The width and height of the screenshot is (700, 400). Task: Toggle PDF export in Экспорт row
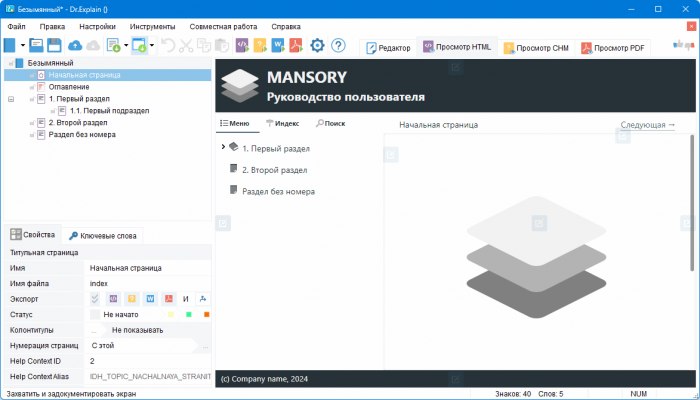click(168, 299)
